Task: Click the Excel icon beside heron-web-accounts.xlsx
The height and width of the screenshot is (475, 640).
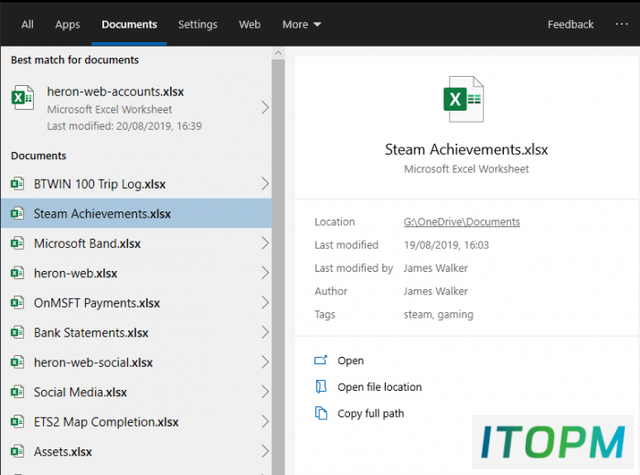Action: tap(22, 98)
